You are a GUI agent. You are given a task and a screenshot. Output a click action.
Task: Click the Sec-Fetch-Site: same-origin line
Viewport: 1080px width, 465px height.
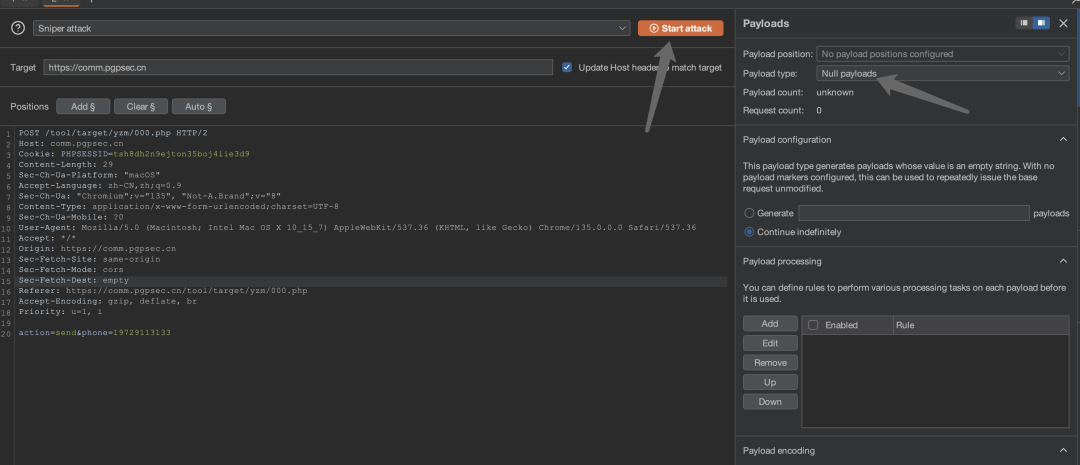point(89,259)
